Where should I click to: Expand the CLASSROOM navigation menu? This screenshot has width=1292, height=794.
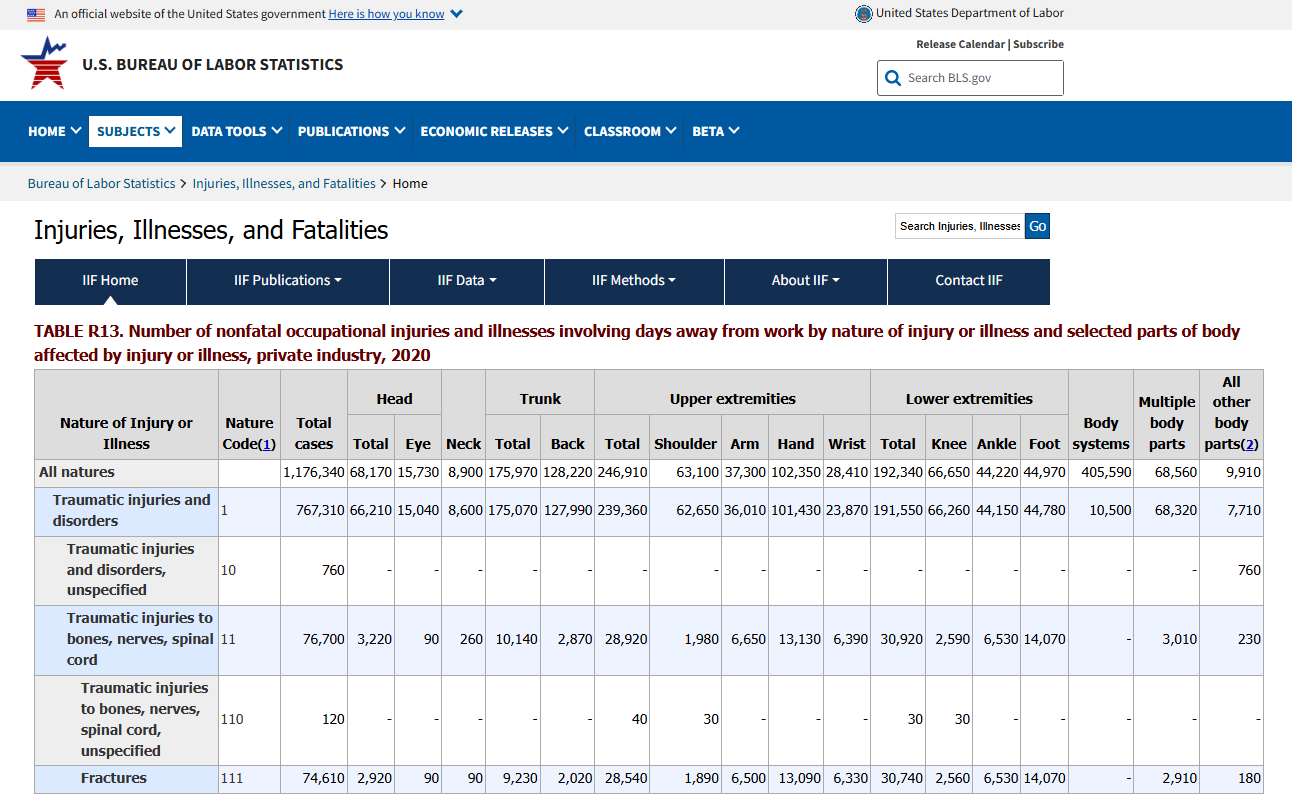coord(630,131)
